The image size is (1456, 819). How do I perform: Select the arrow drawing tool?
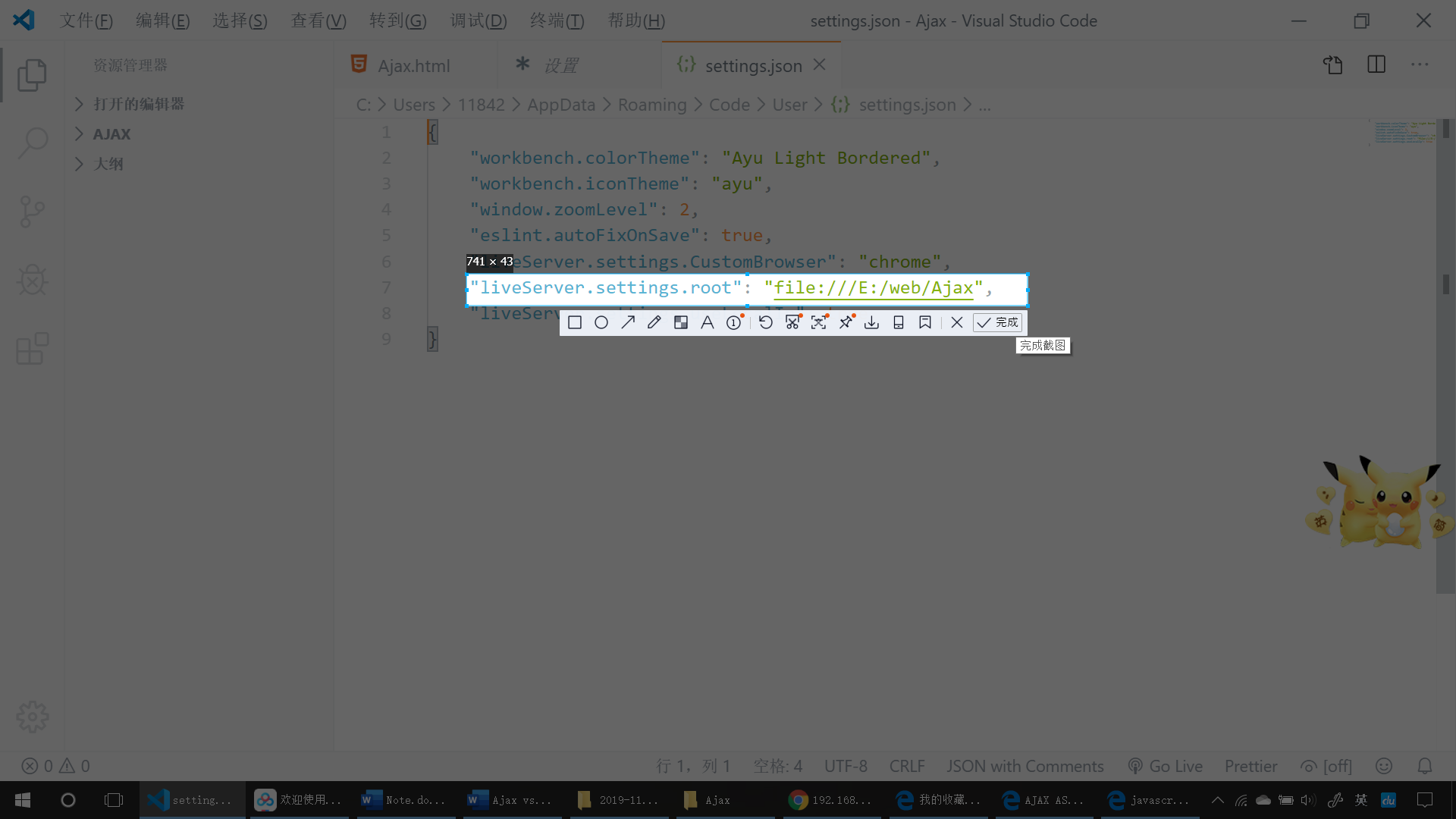coord(628,322)
